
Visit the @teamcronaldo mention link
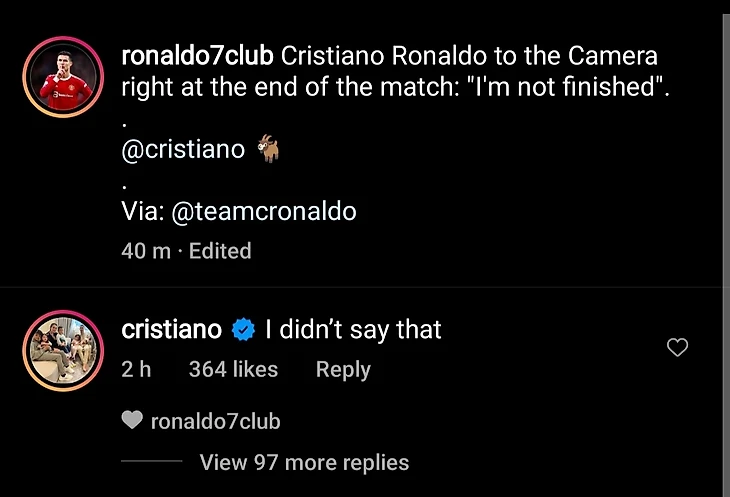264,212
